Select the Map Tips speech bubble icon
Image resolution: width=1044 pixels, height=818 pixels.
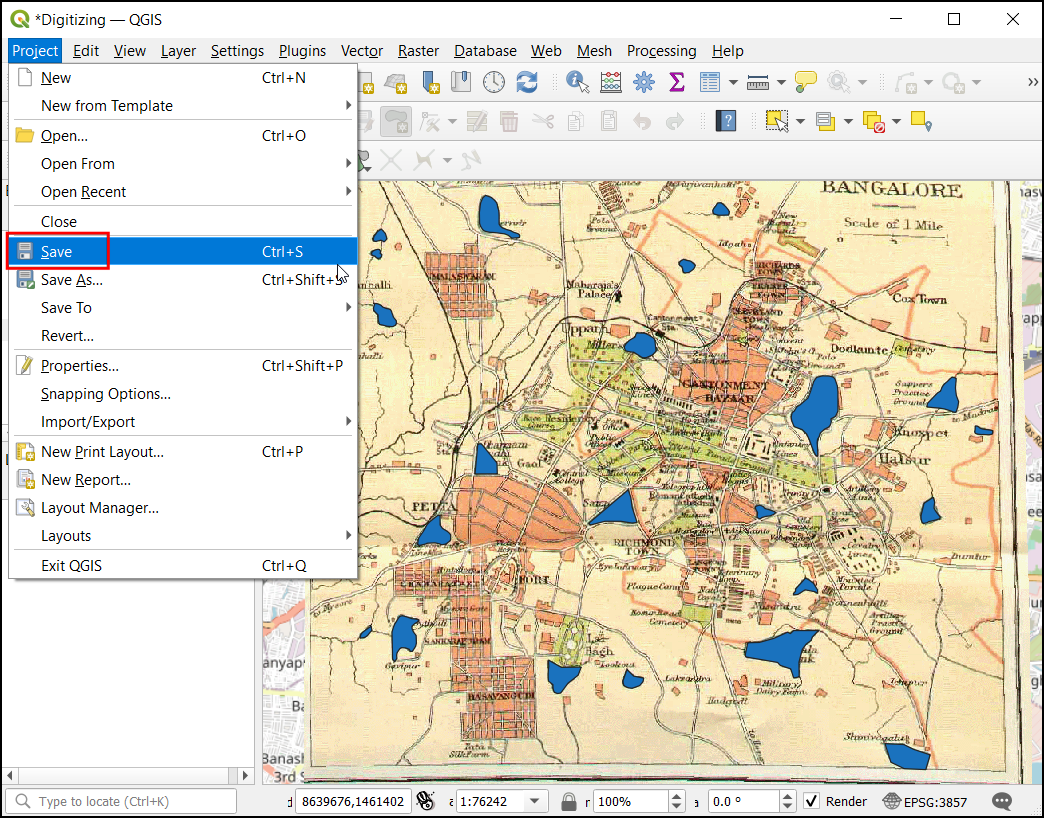tap(806, 82)
